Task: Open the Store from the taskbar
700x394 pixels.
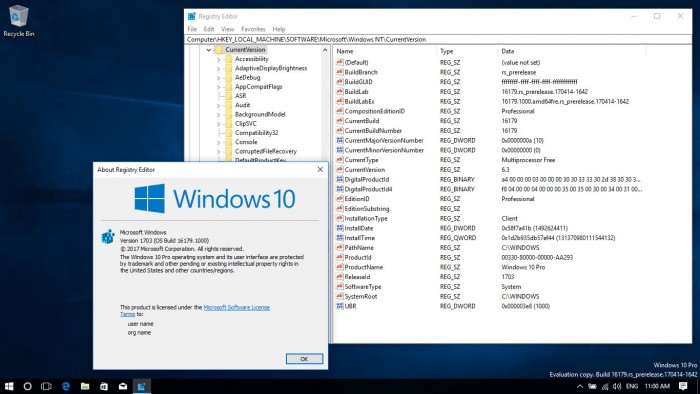Action: [104, 386]
